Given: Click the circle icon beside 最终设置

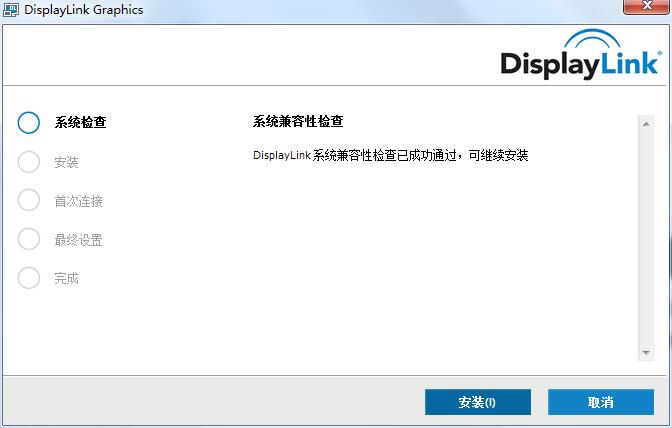Looking at the screenshot, I should [29, 240].
